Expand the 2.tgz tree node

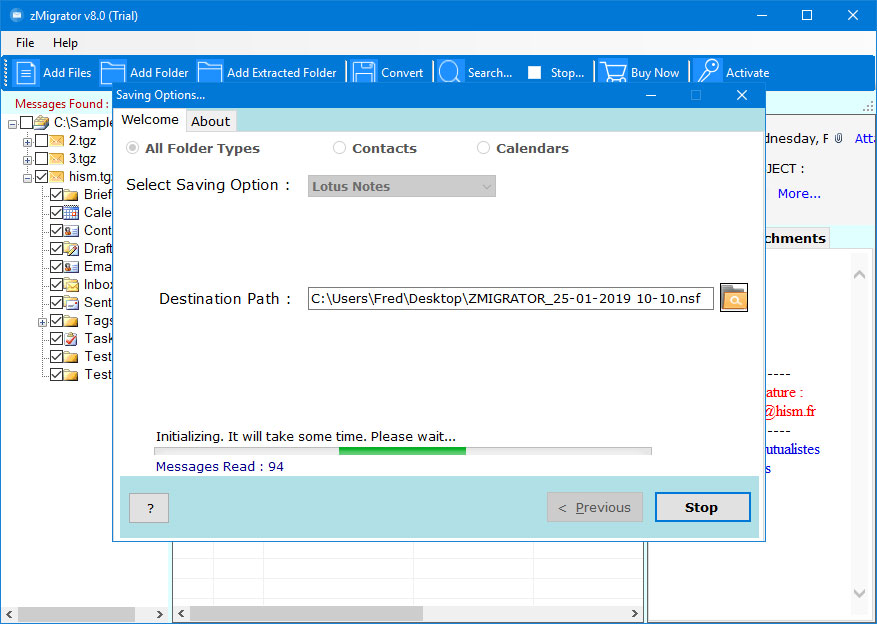click(27, 142)
